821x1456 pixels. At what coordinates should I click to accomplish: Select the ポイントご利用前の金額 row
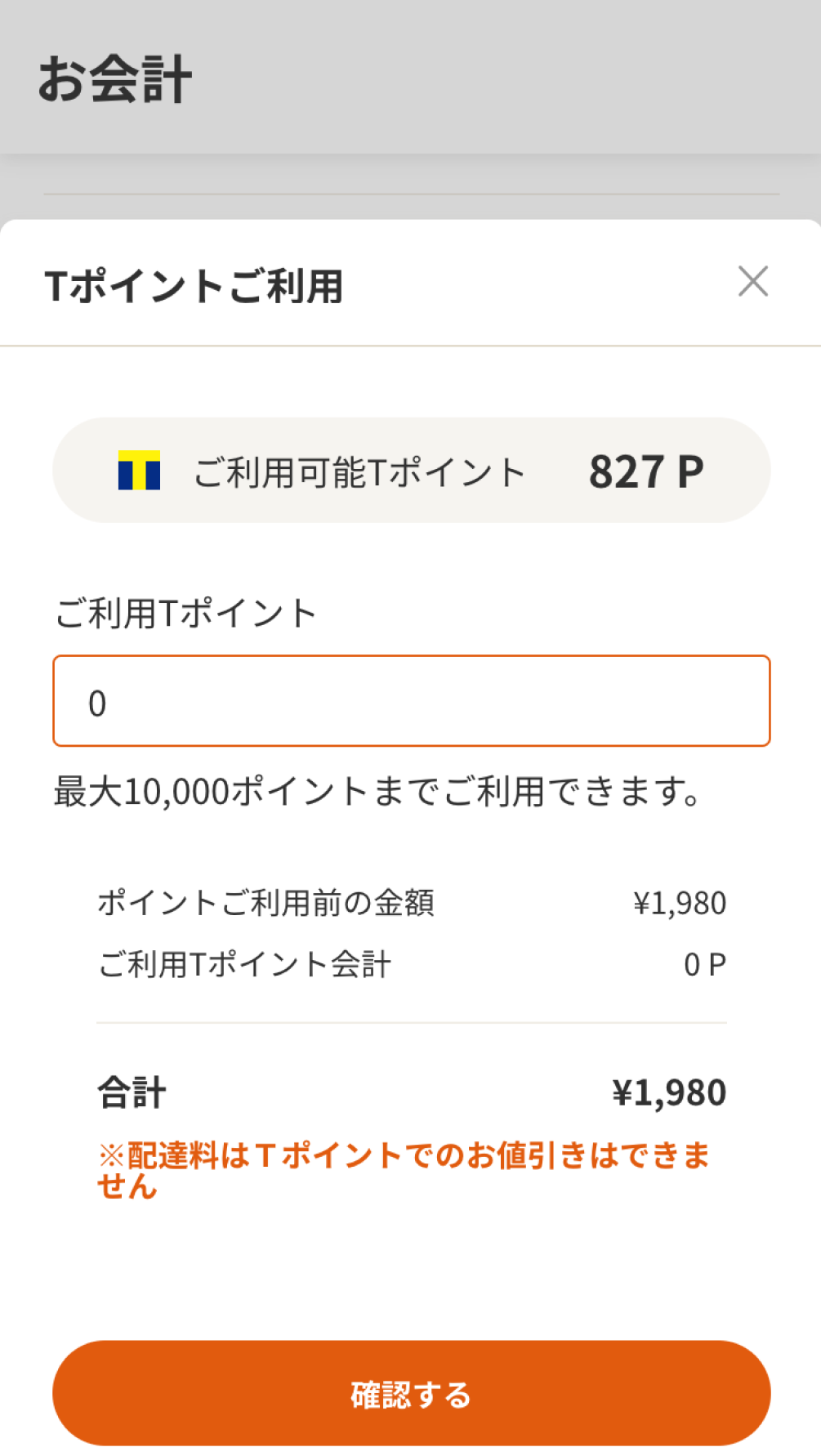(266, 902)
